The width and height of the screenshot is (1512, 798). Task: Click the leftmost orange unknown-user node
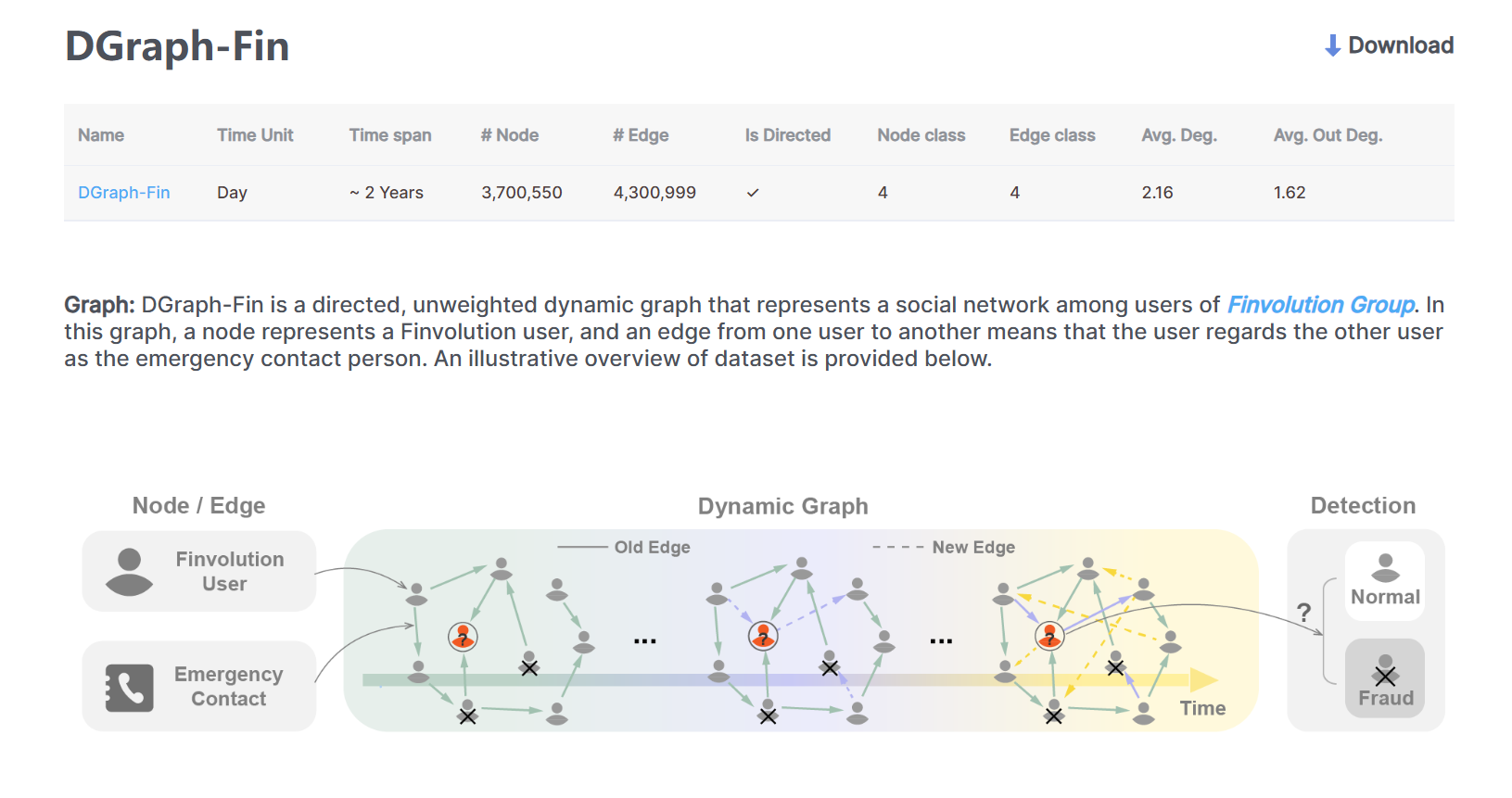coord(463,637)
